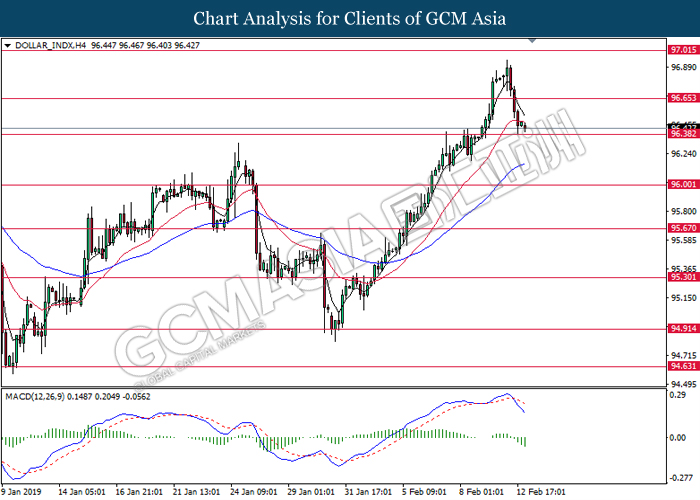Click the 12 Feb 17:01 time label
This screenshot has height=500, width=700.
tap(541, 492)
